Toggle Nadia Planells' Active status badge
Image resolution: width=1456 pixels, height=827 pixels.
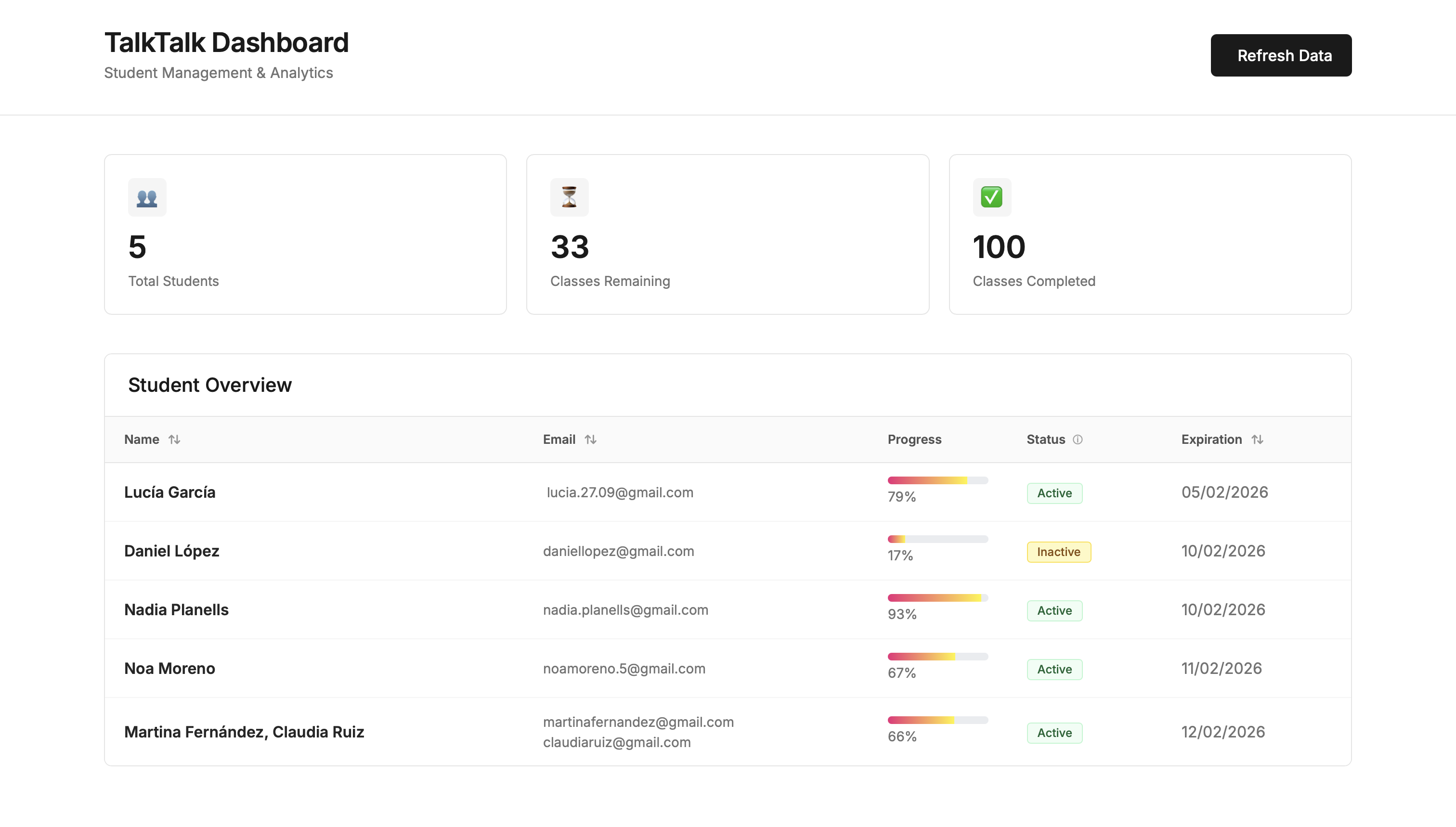1054,610
